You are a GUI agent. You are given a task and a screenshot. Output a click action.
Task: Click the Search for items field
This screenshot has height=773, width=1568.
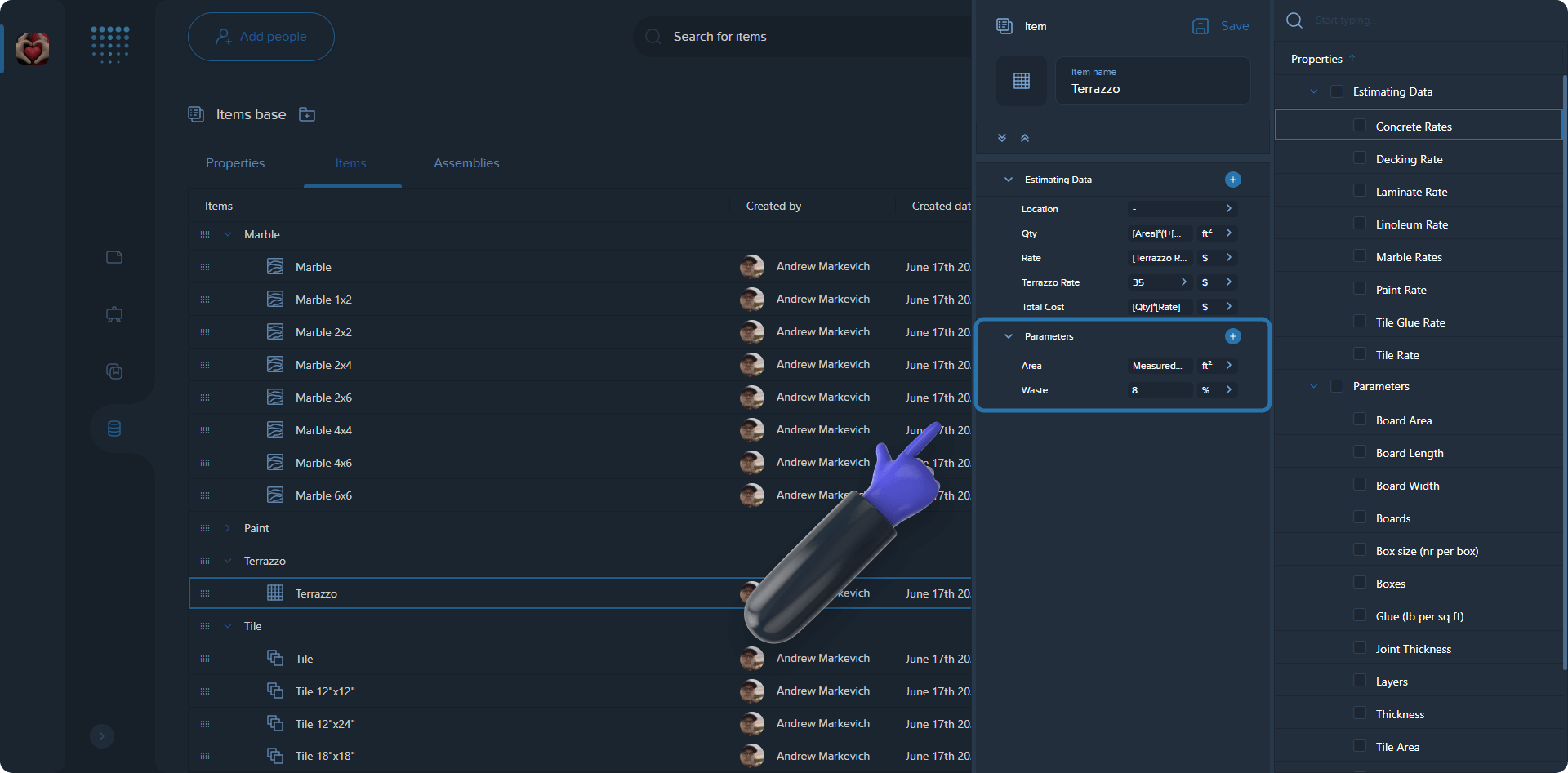[803, 37]
